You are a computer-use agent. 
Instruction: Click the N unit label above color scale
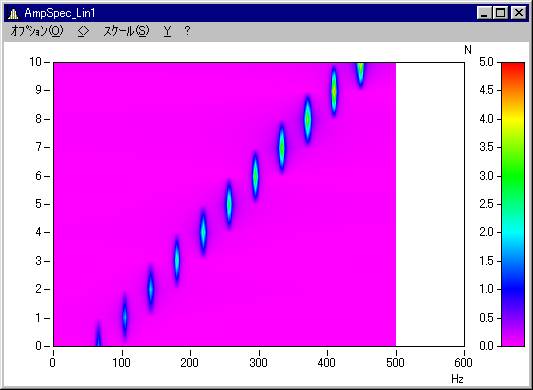(468, 50)
